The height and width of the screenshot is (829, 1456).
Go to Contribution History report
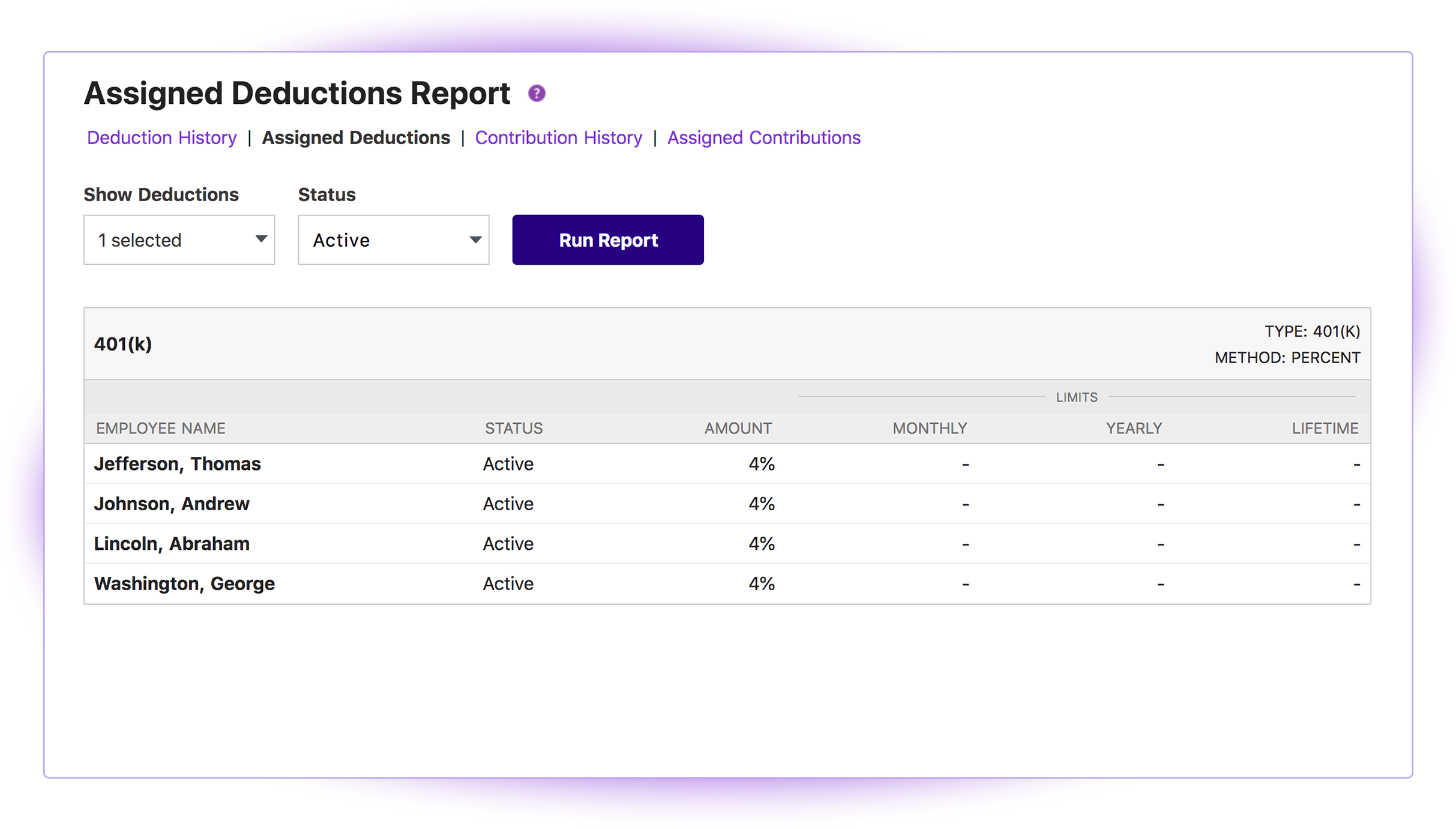click(559, 137)
